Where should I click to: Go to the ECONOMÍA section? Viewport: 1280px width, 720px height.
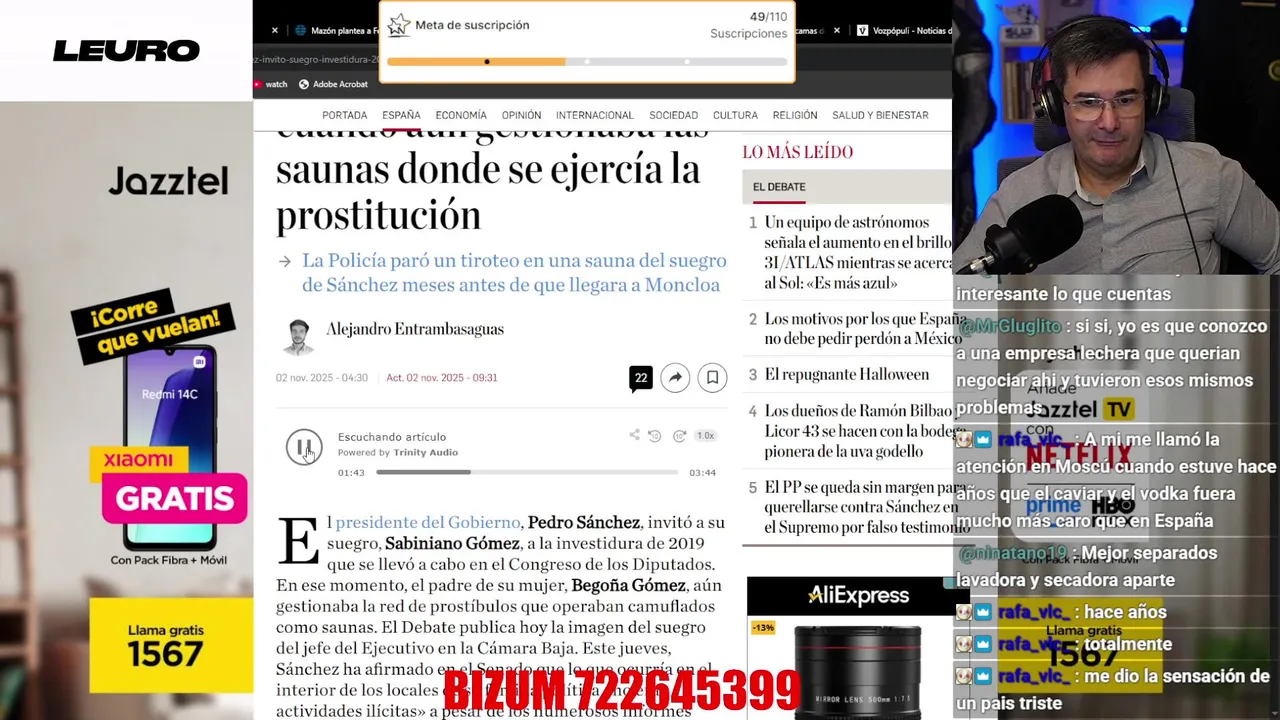point(461,115)
